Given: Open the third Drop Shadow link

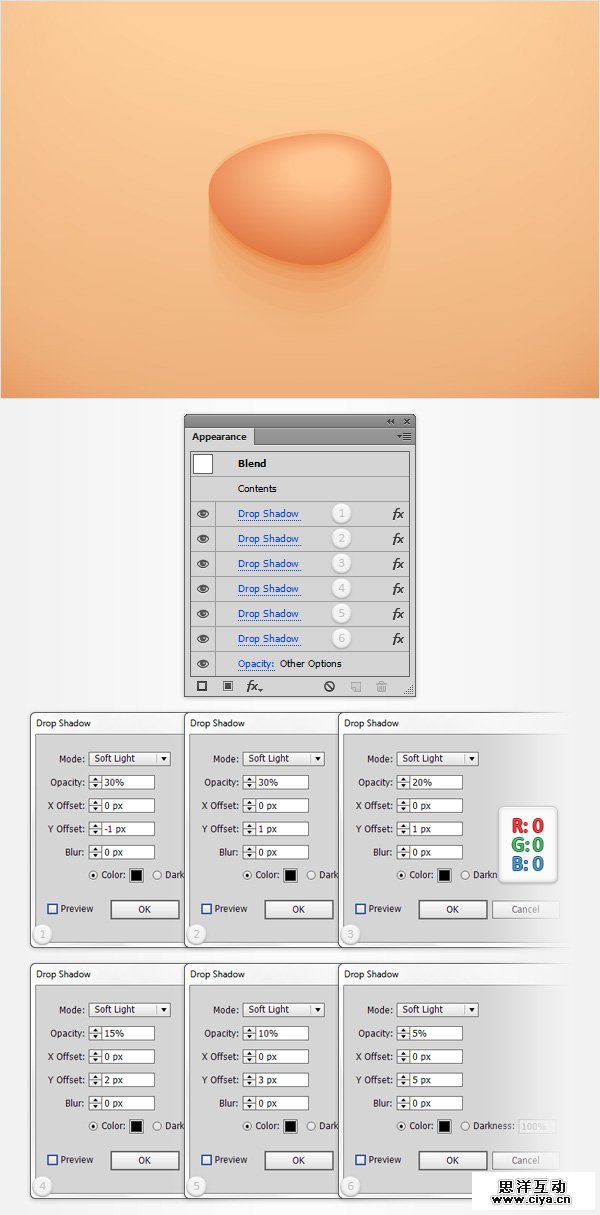Looking at the screenshot, I should click(x=268, y=564).
